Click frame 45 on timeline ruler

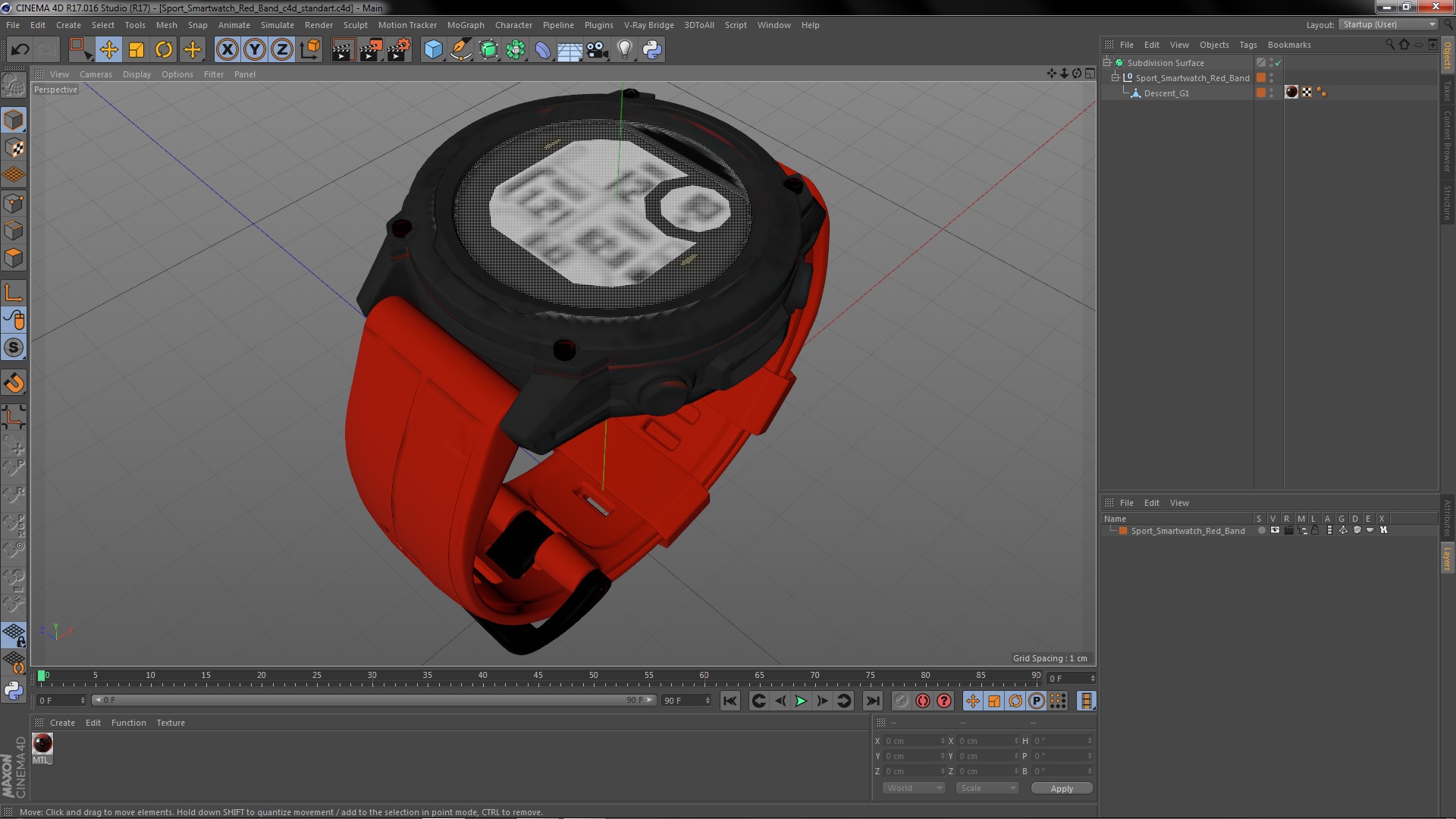point(538,675)
